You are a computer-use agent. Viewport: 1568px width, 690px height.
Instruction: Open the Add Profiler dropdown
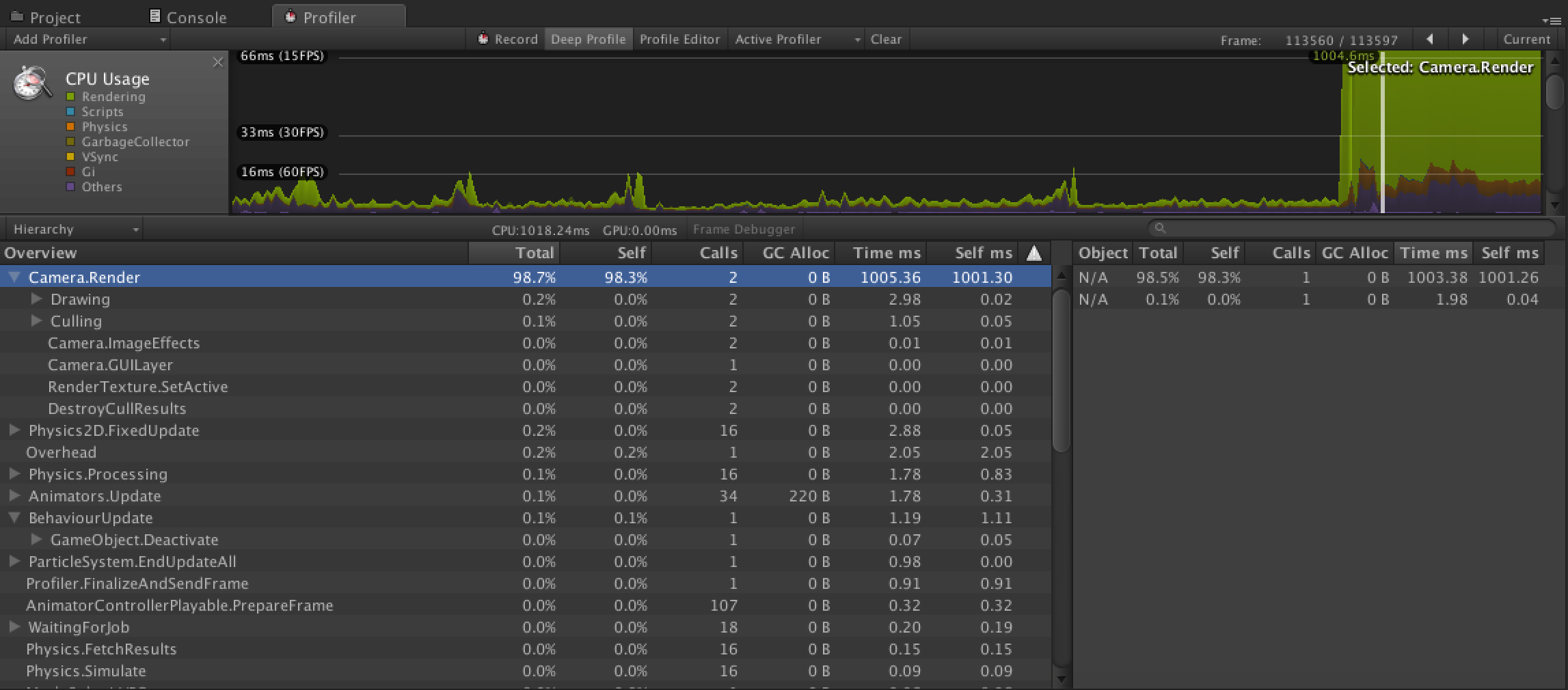[x=88, y=39]
